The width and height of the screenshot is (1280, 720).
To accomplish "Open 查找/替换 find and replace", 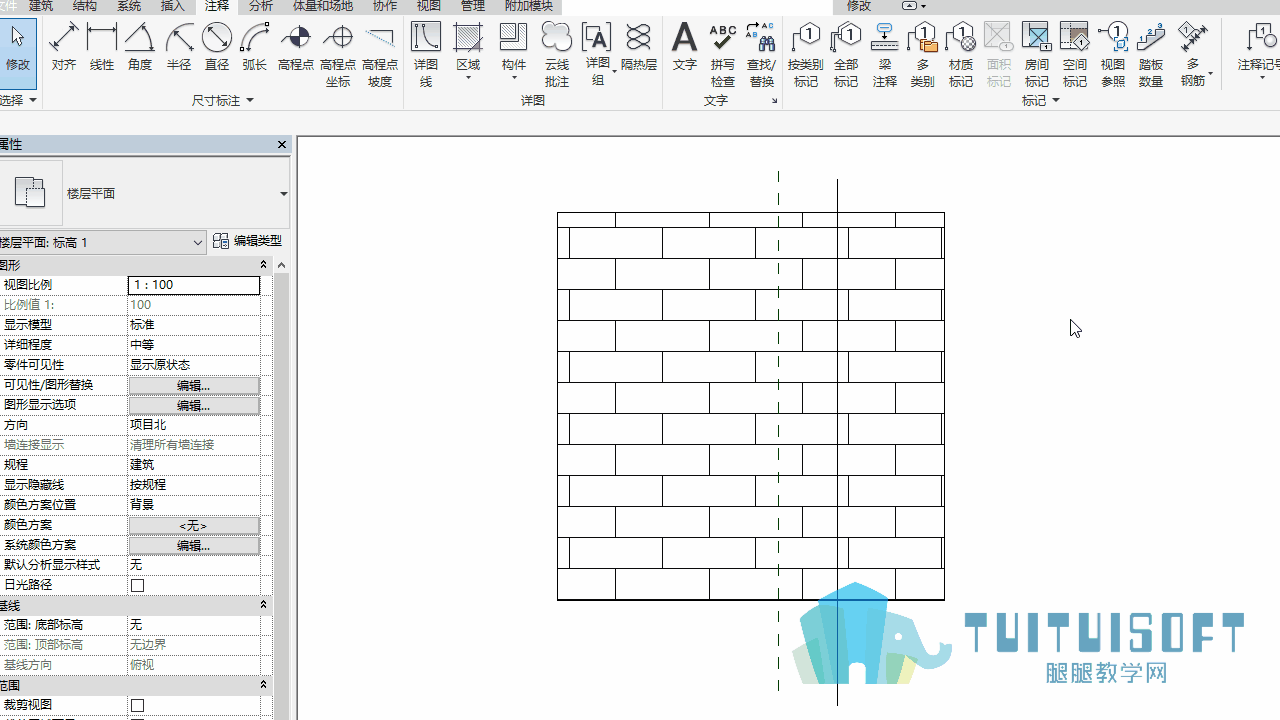I will pyautogui.click(x=761, y=55).
